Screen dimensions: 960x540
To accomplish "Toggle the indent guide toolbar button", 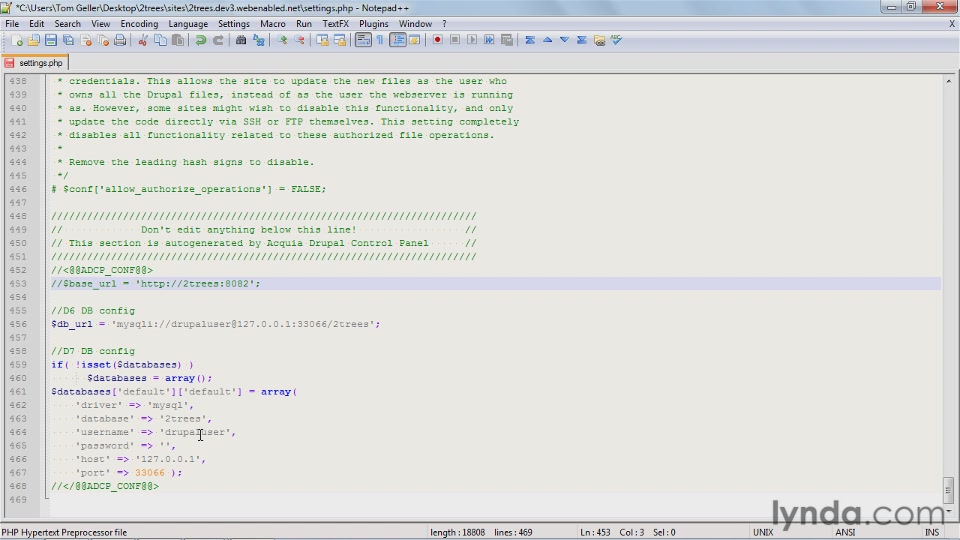I will (x=398, y=40).
